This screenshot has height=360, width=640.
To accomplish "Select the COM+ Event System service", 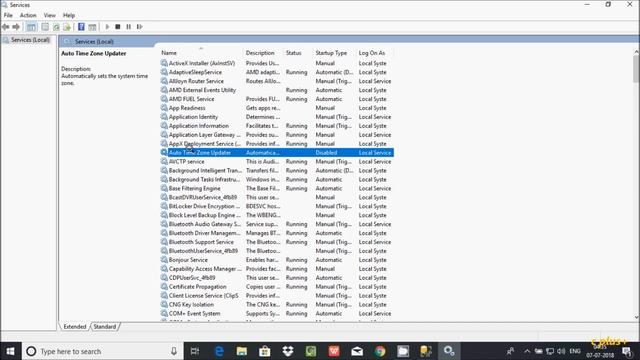I will pyautogui.click(x=277, y=314).
